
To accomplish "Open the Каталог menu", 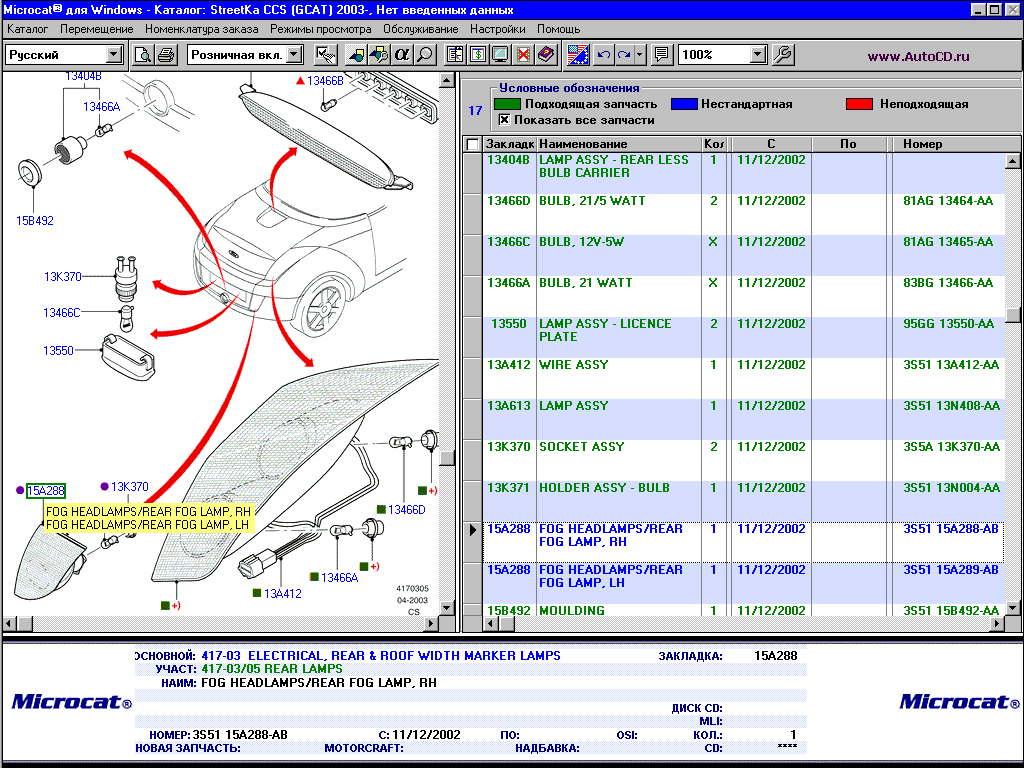I will [27, 29].
